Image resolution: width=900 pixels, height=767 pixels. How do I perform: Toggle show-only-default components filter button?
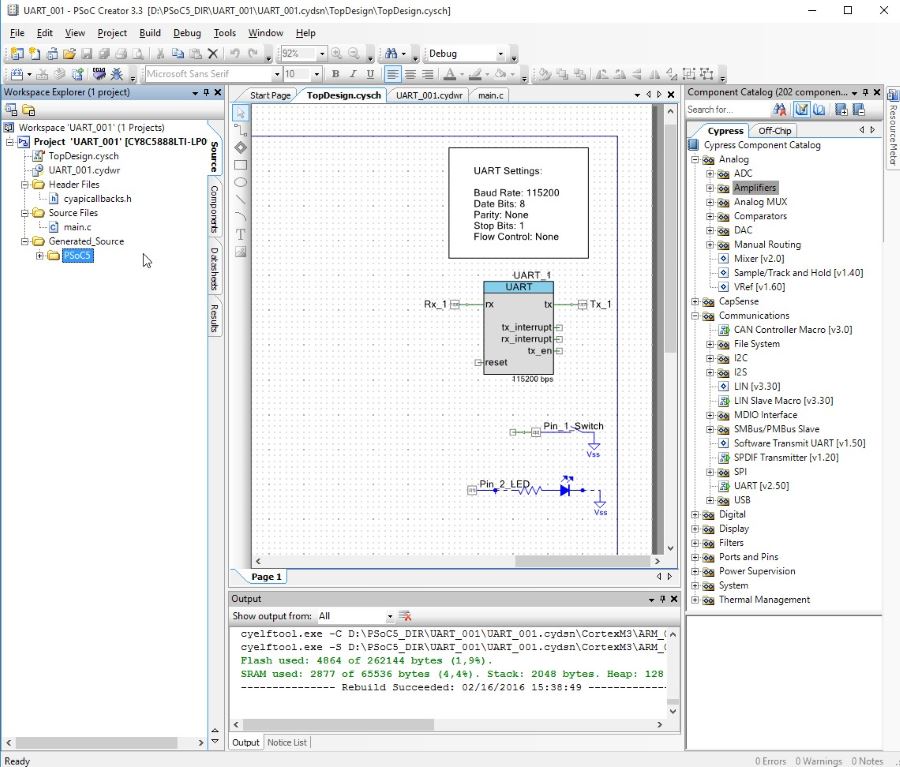(x=802, y=110)
